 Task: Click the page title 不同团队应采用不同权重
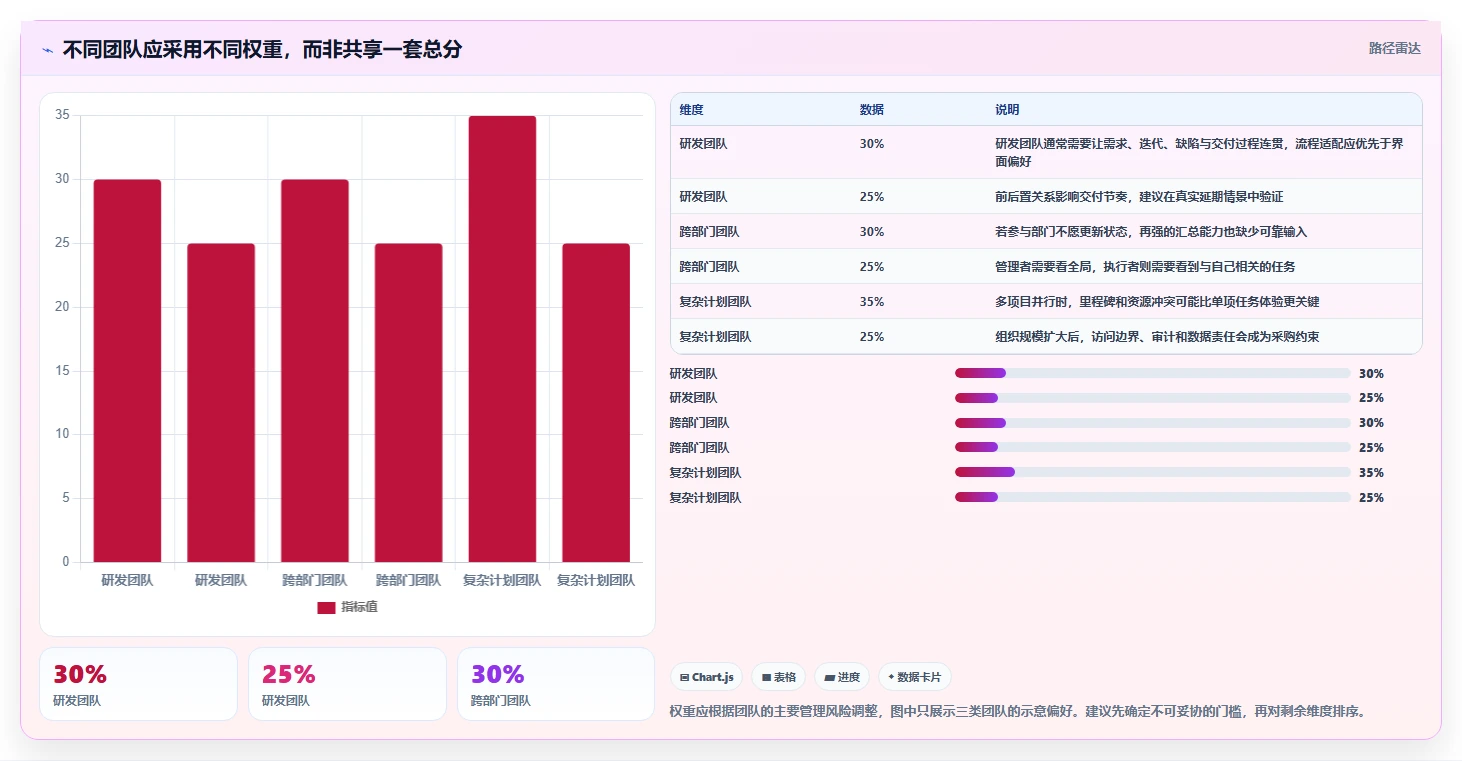[x=262, y=50]
